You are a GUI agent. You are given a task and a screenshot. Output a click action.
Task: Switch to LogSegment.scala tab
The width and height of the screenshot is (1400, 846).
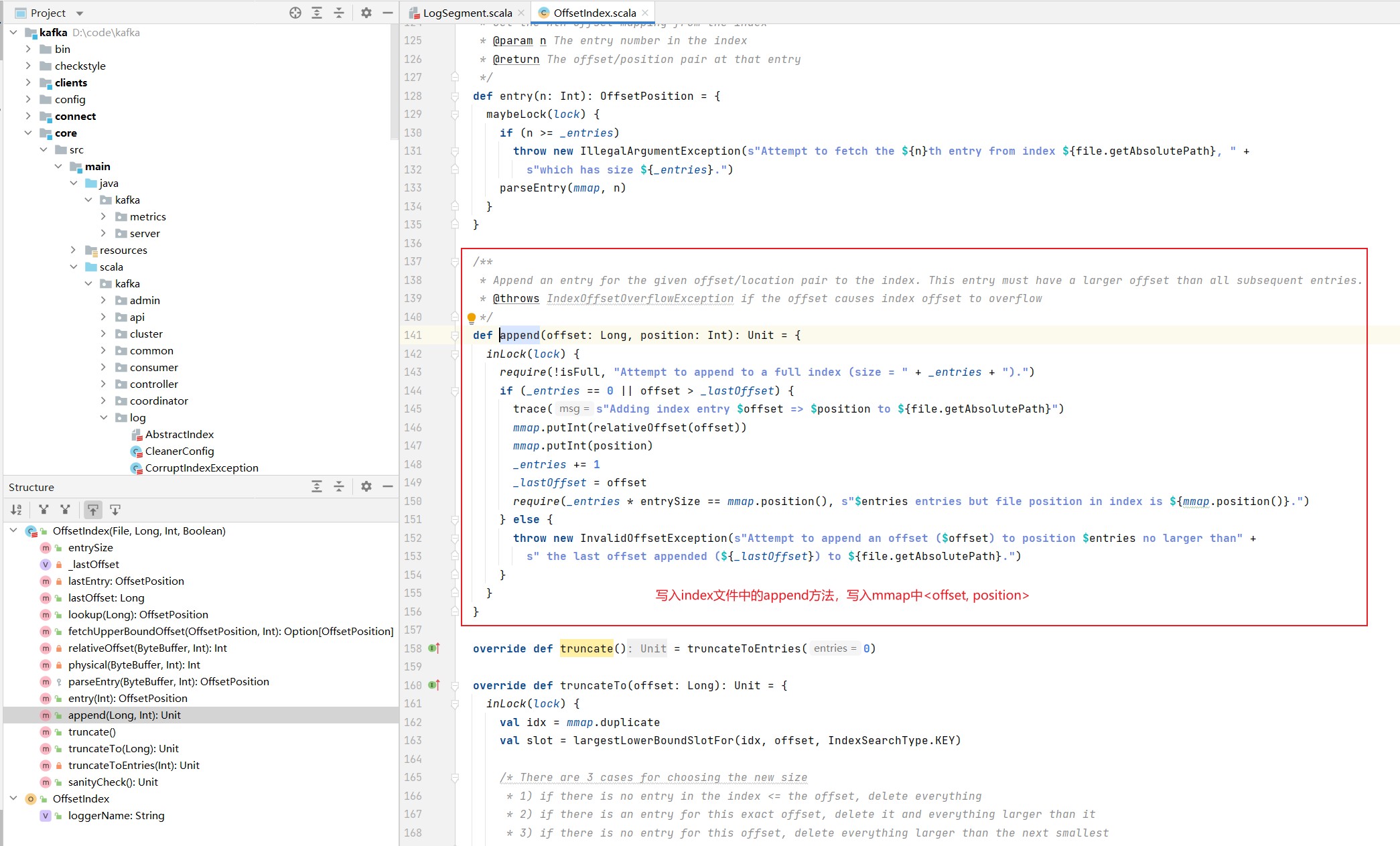point(467,13)
